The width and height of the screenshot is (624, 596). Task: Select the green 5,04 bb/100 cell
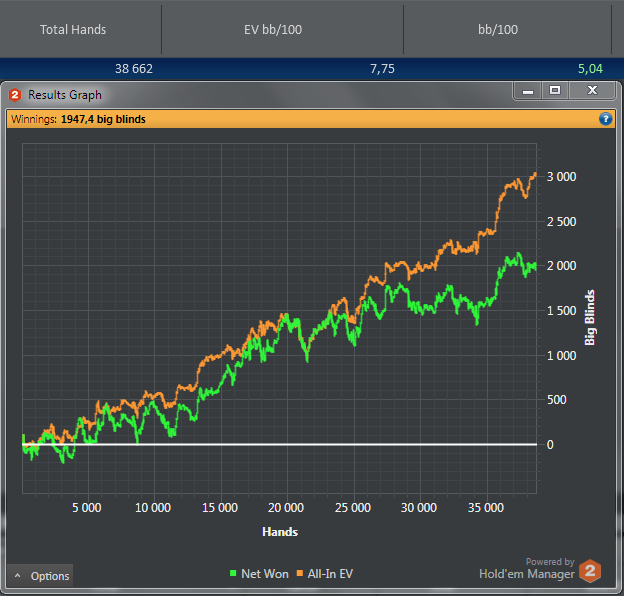click(590, 69)
